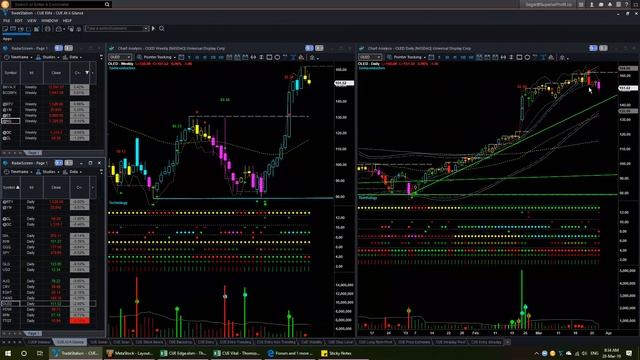Toggle blue symbol link on weekly chart window
The height and width of the screenshot is (360, 640).
pos(309,48)
